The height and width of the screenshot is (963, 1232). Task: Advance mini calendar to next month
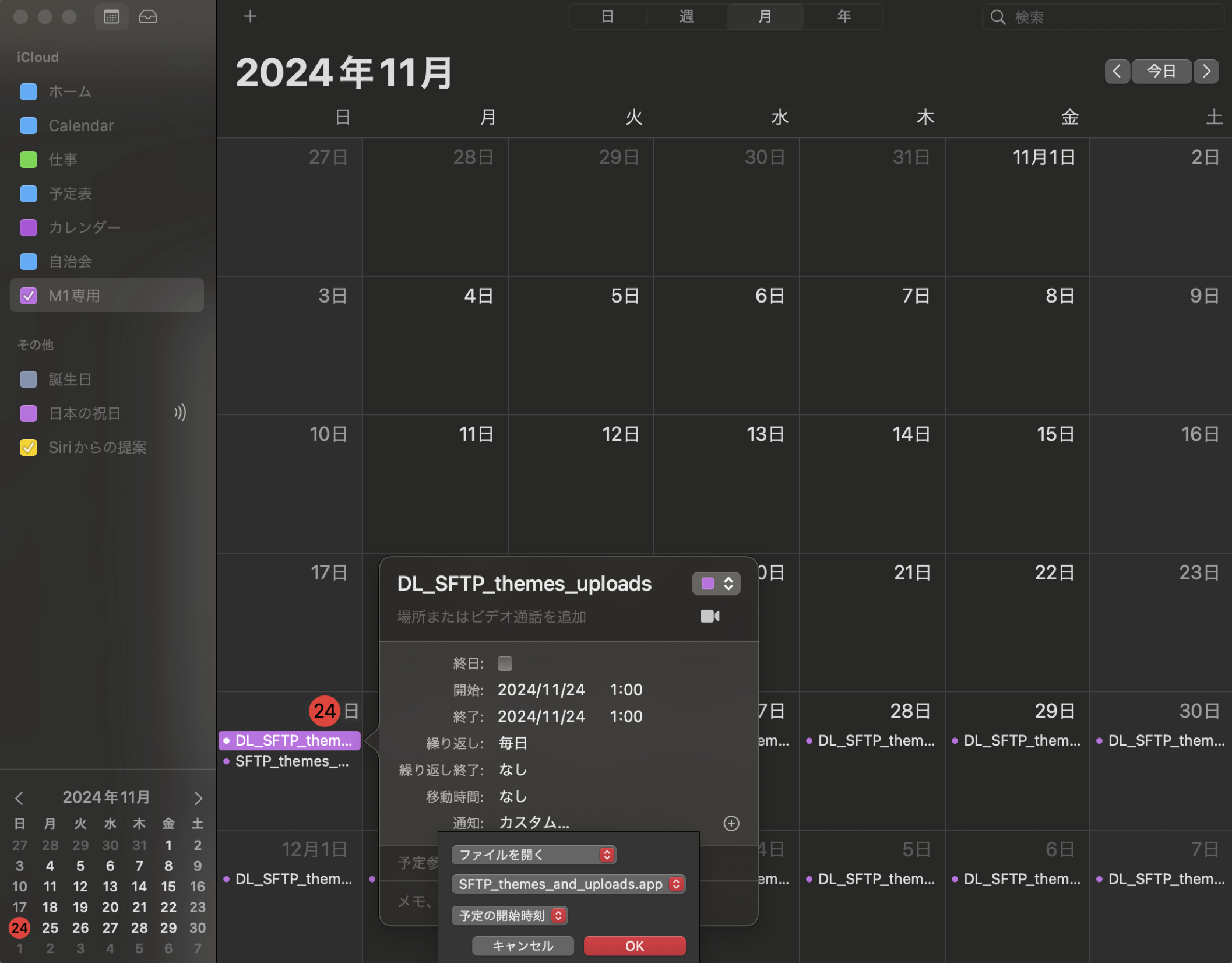pyautogui.click(x=198, y=797)
